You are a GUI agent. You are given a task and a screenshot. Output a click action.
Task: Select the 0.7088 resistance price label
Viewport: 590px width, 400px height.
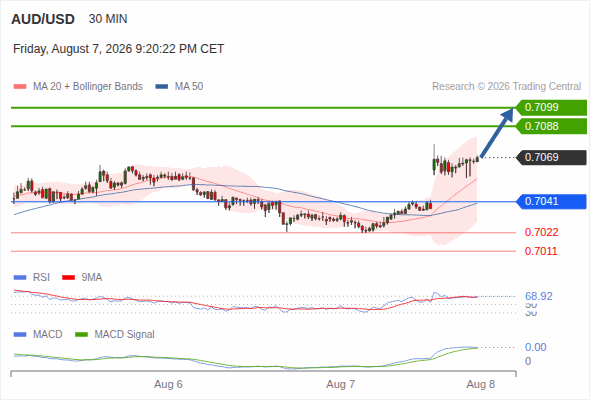coord(551,126)
